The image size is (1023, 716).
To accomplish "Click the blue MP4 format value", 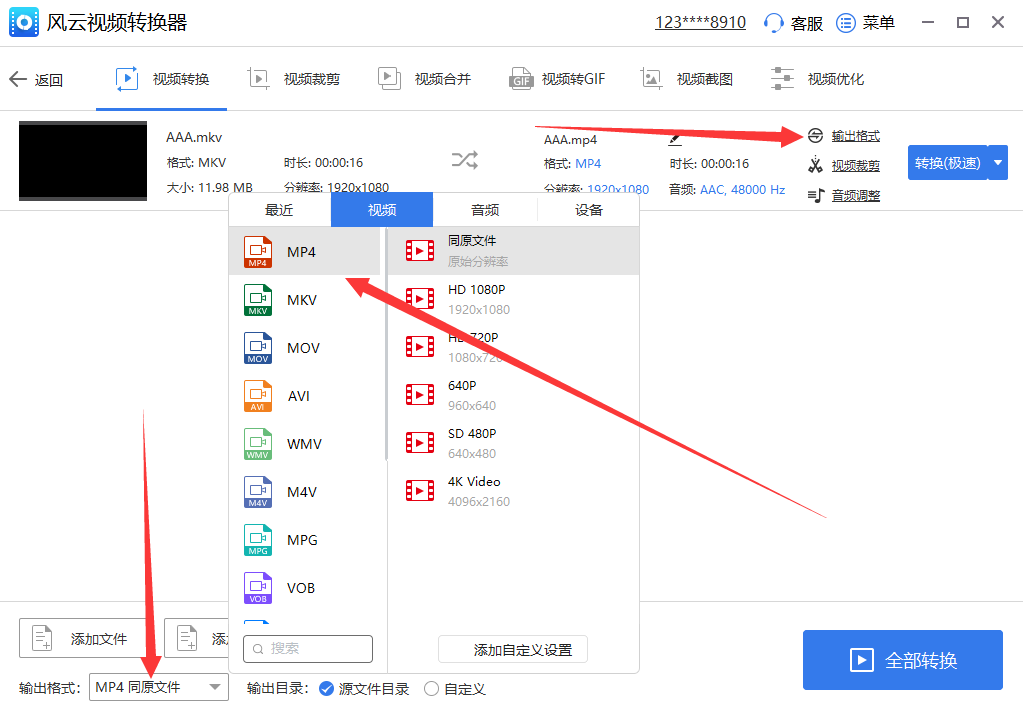I will [x=588, y=164].
